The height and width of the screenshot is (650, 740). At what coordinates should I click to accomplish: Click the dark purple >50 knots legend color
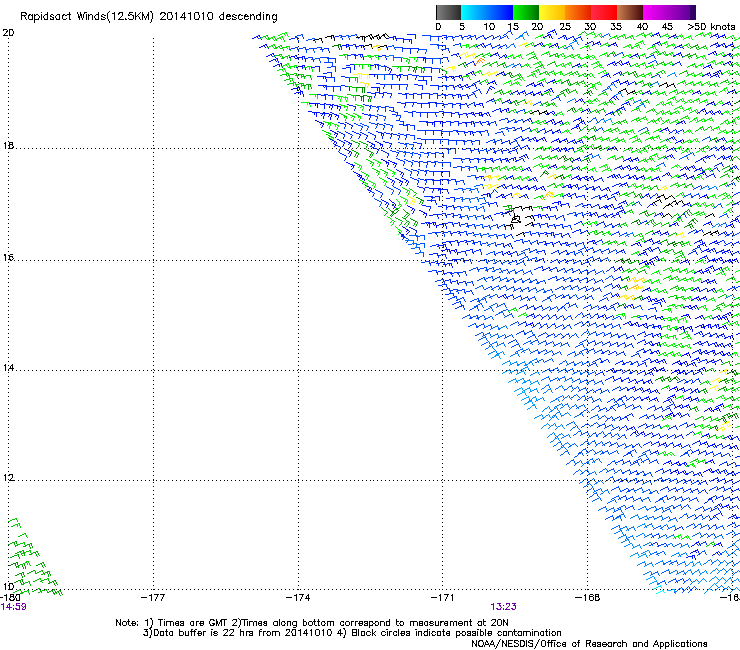click(693, 12)
